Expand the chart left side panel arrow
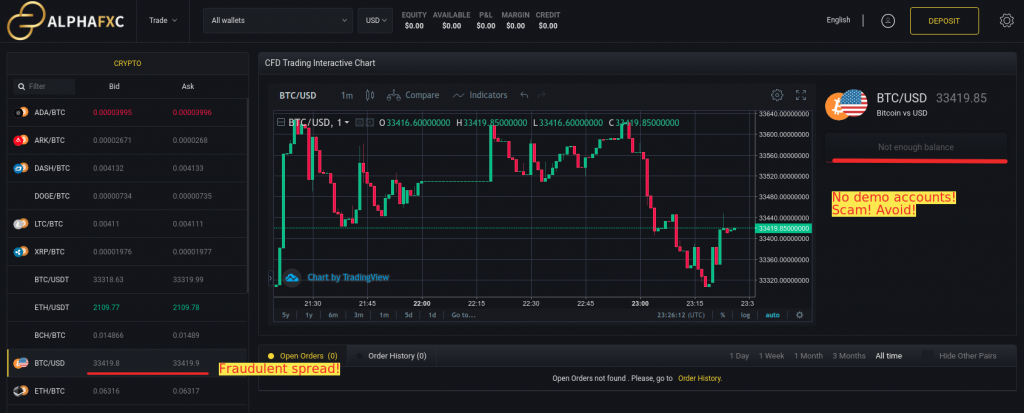This screenshot has height=413, width=1024. (x=271, y=278)
